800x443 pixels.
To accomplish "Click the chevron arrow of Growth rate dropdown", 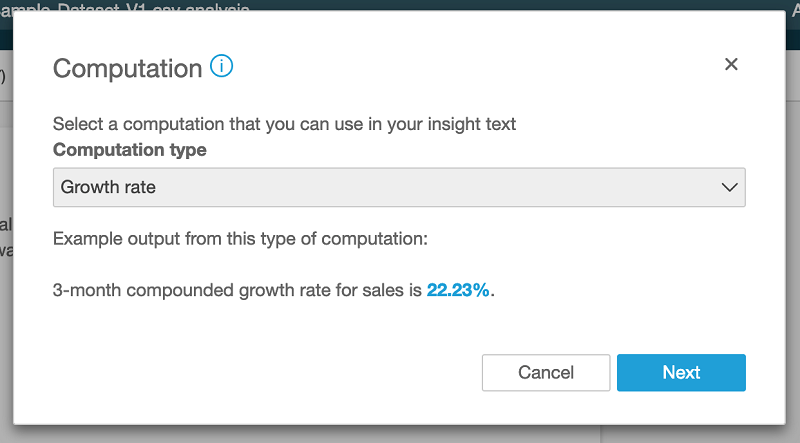I will 729,187.
